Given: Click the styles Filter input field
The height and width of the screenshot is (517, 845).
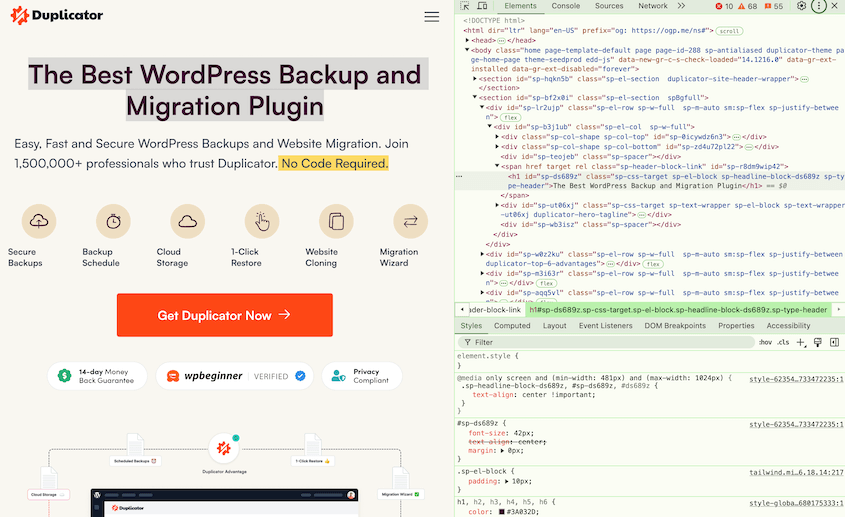Looking at the screenshot, I should point(606,342).
